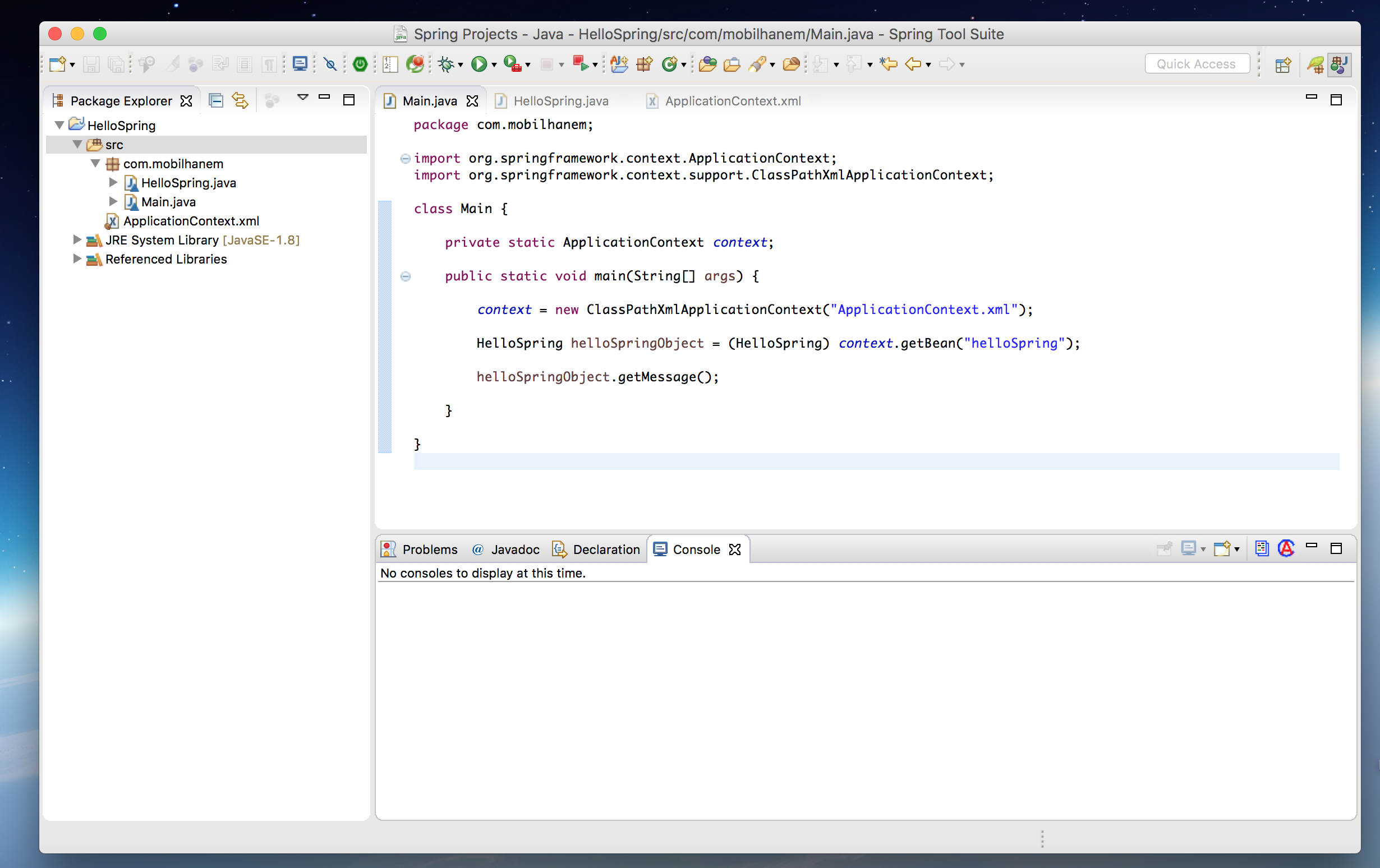Expand JRE System Library node
The width and height of the screenshot is (1380, 868).
(77, 239)
